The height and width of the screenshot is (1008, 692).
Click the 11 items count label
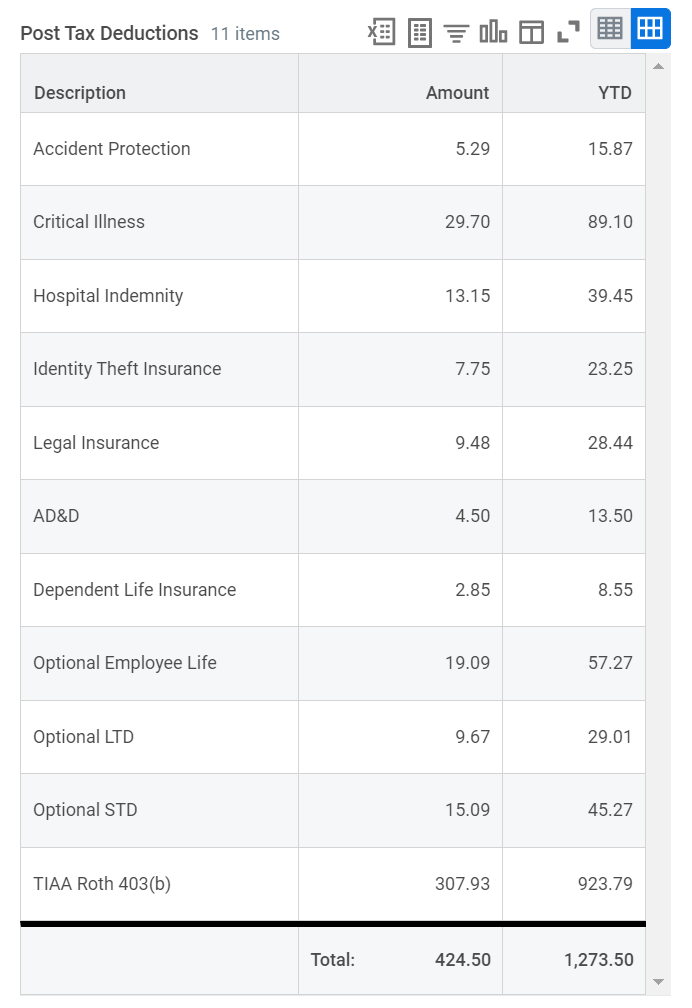(246, 33)
